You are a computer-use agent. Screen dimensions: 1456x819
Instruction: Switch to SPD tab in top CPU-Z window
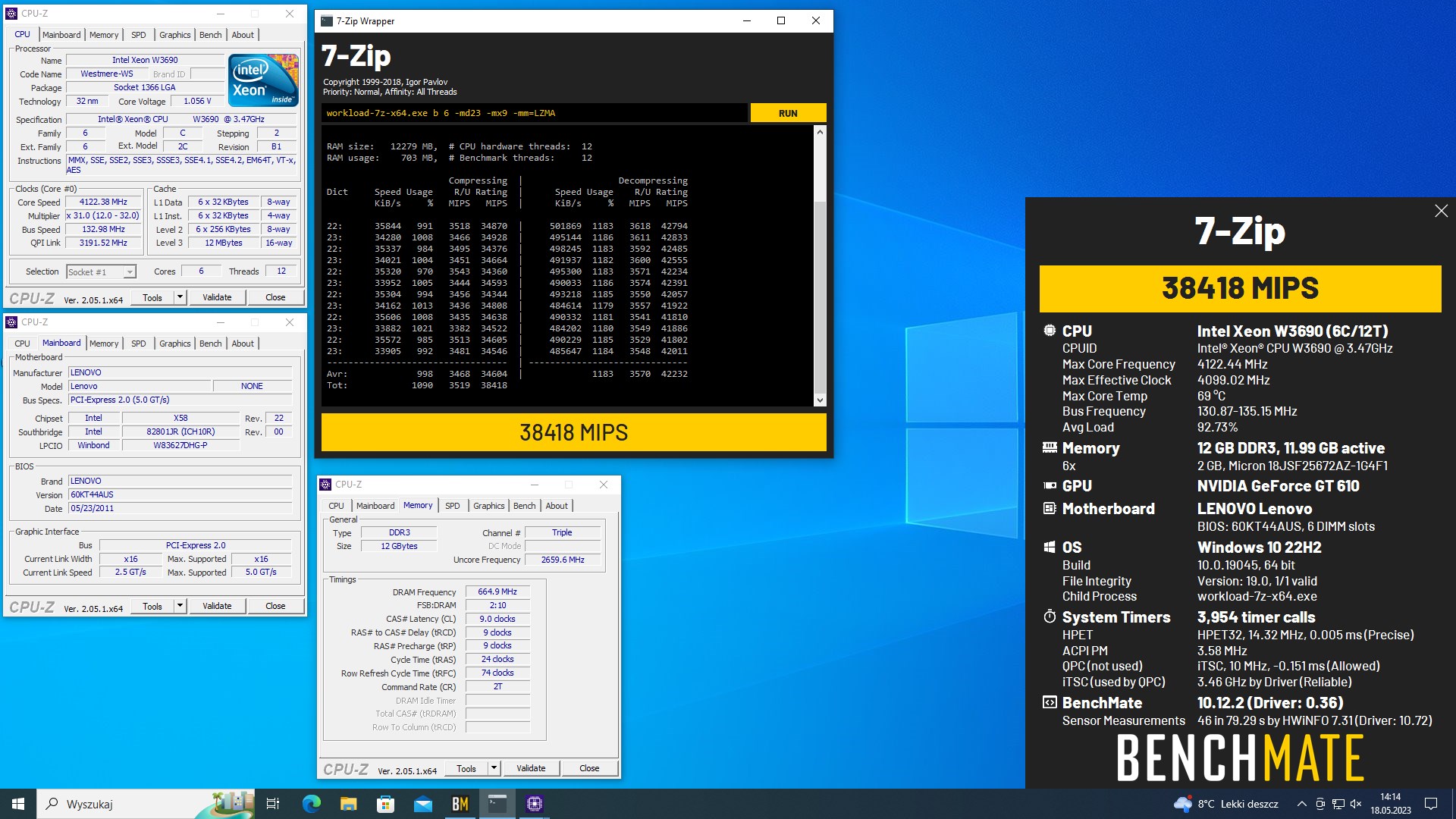[x=139, y=35]
